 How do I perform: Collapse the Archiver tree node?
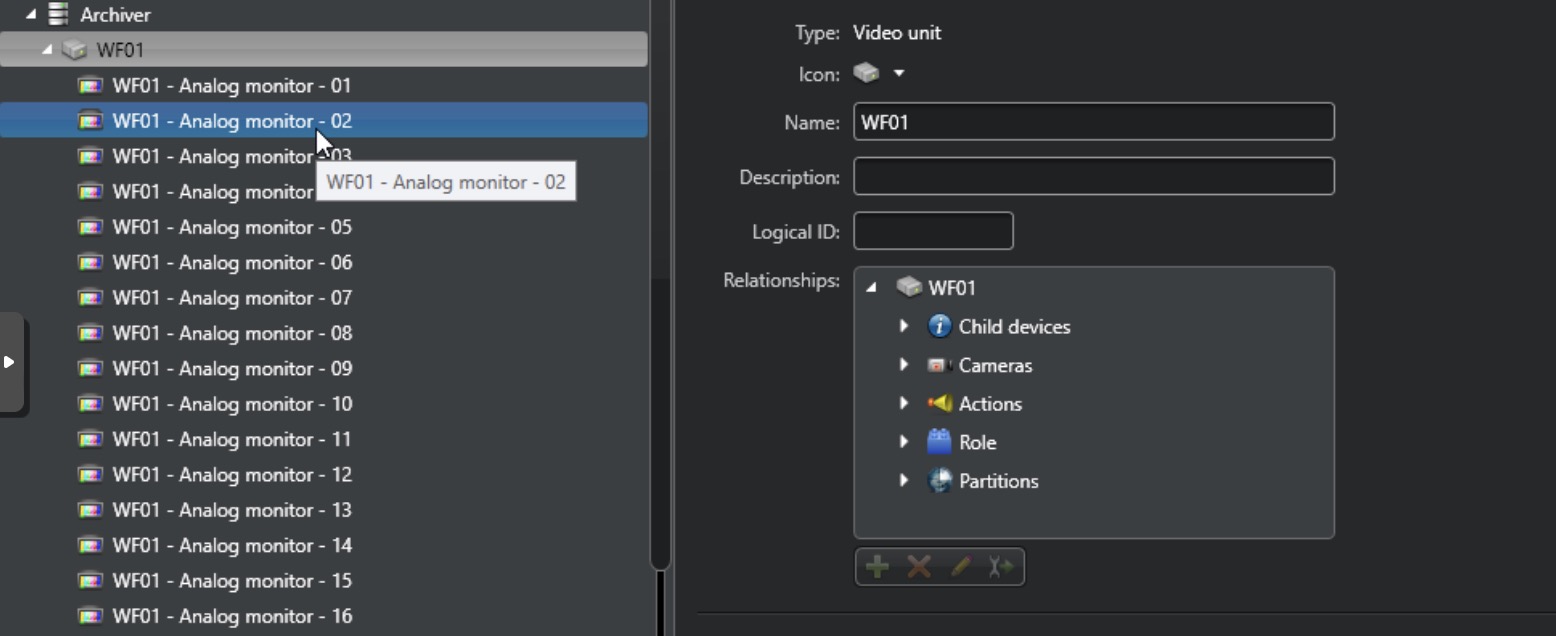pyautogui.click(x=31, y=15)
